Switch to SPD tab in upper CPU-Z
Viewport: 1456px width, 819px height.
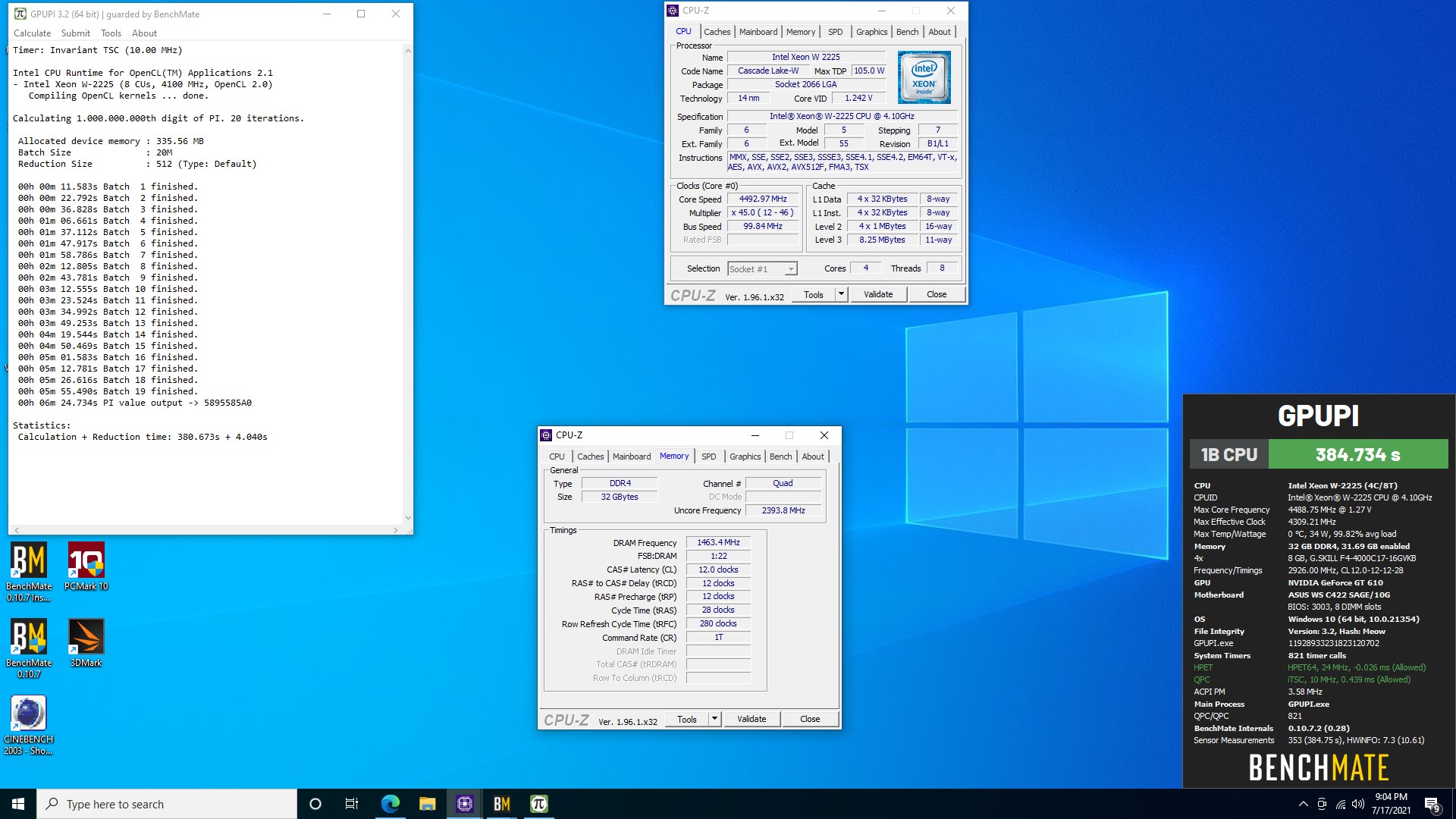835,32
